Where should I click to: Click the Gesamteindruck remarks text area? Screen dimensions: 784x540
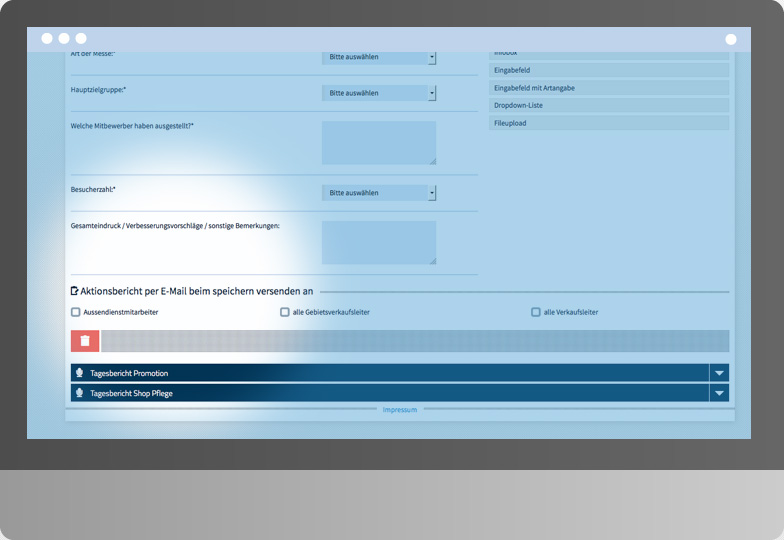[x=378, y=243]
